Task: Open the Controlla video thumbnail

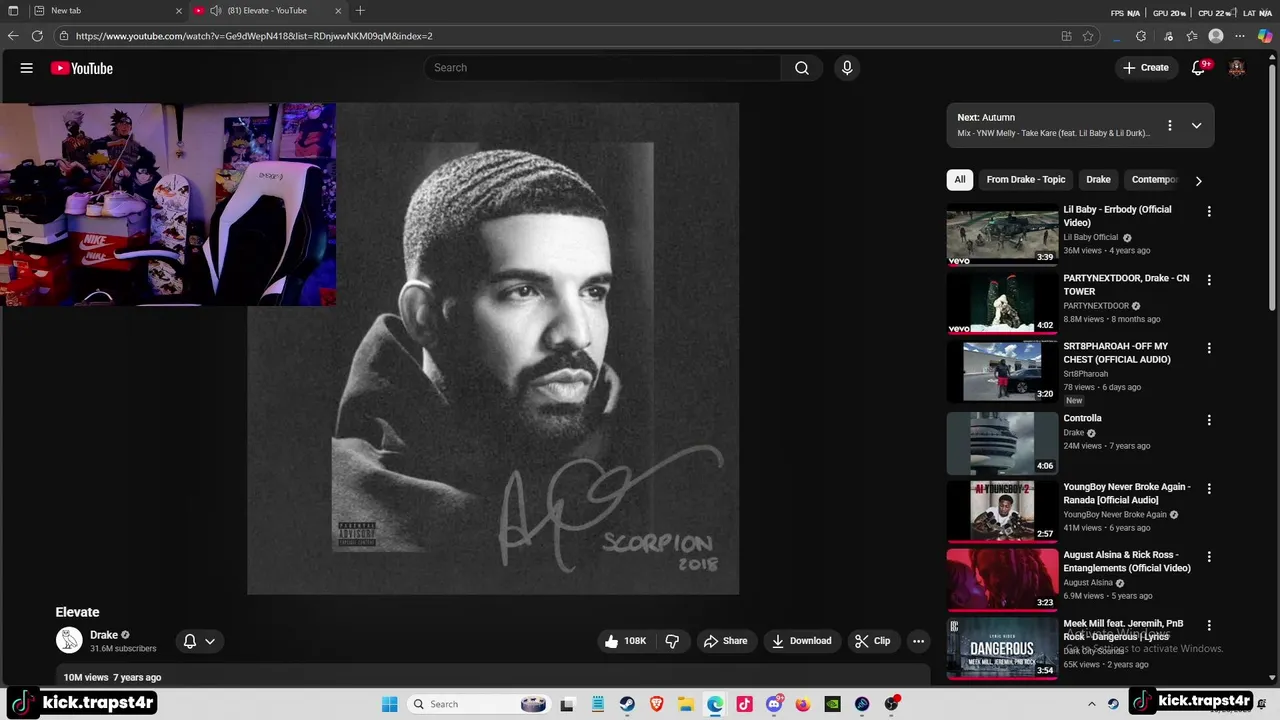Action: click(1002, 443)
